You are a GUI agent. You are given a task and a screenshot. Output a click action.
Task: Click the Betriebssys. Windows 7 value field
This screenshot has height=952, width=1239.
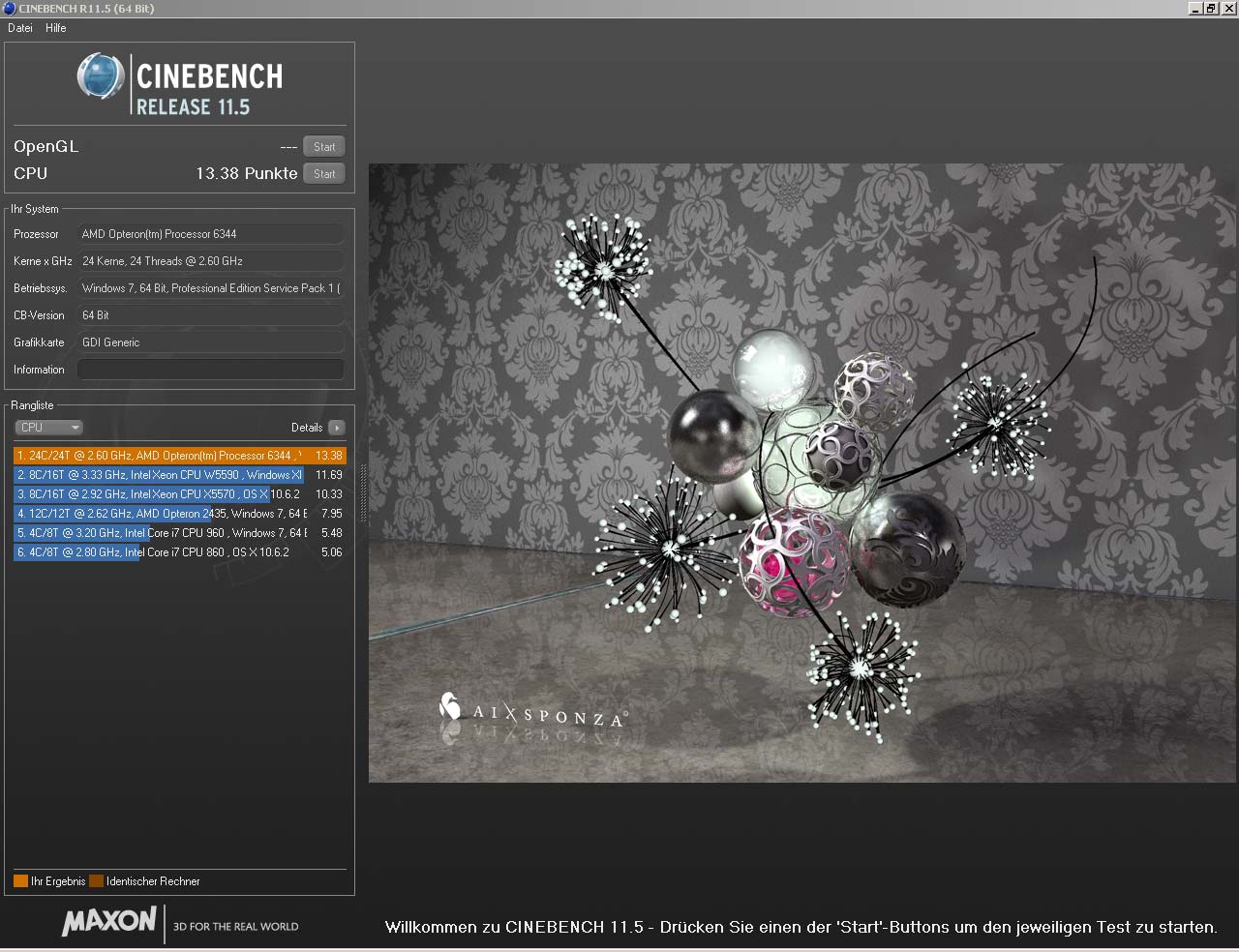210,288
